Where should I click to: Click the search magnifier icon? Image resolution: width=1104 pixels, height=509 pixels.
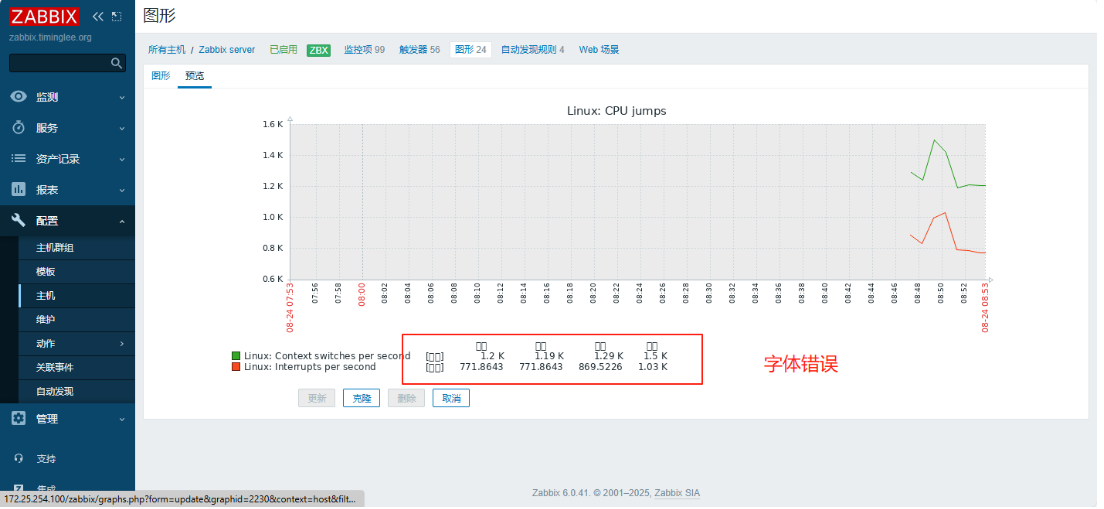(x=117, y=63)
